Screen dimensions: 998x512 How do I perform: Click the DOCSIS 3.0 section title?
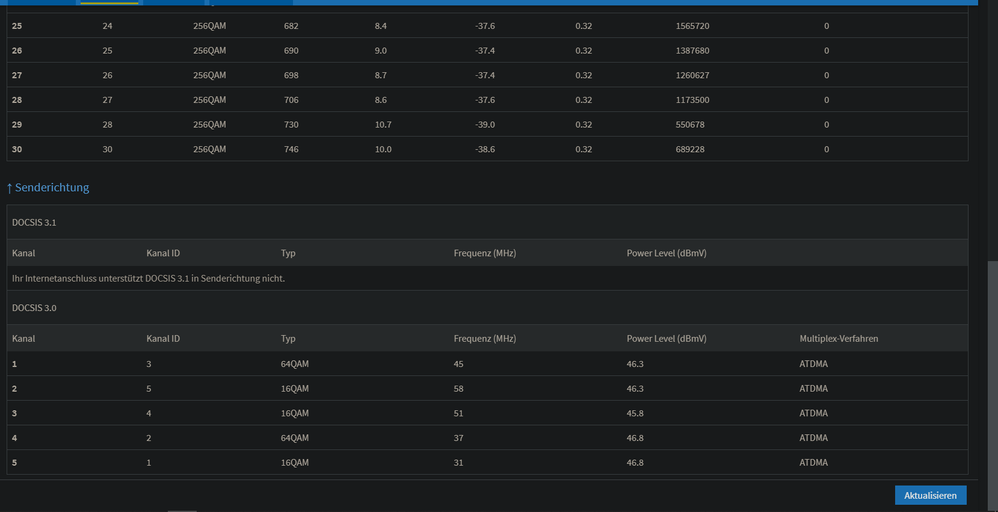click(x=34, y=308)
